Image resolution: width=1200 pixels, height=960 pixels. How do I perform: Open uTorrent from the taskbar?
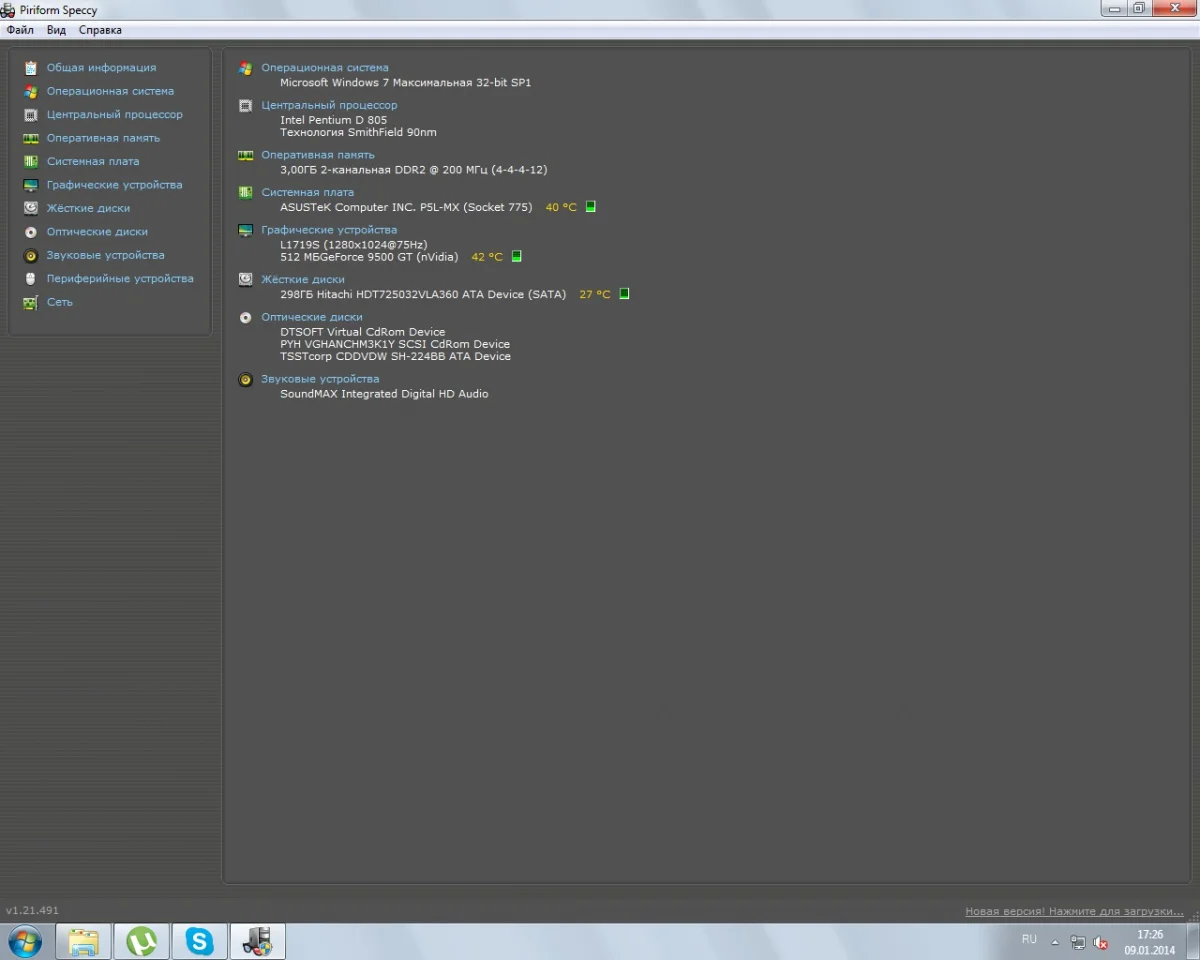142,942
